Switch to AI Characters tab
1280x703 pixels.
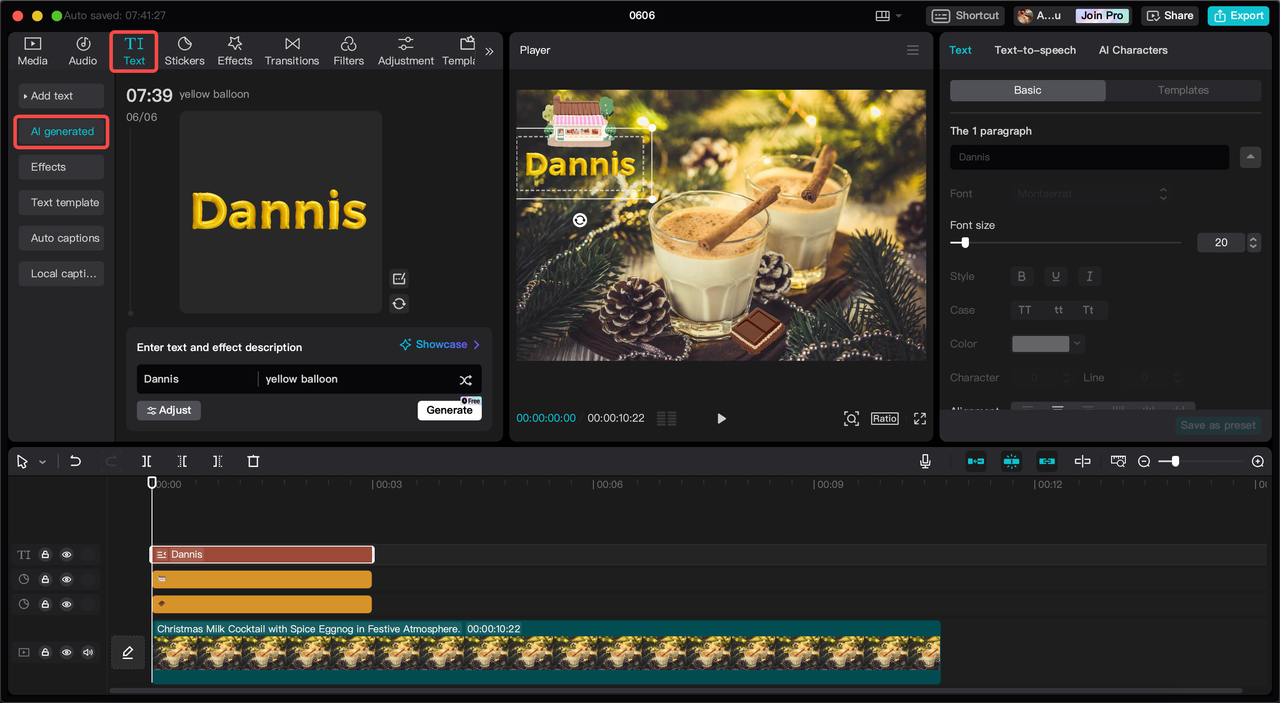1133,50
